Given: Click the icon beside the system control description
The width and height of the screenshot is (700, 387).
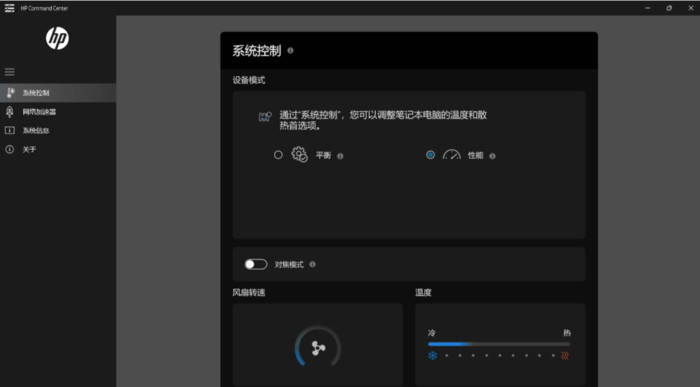Looking at the screenshot, I should [x=265, y=117].
